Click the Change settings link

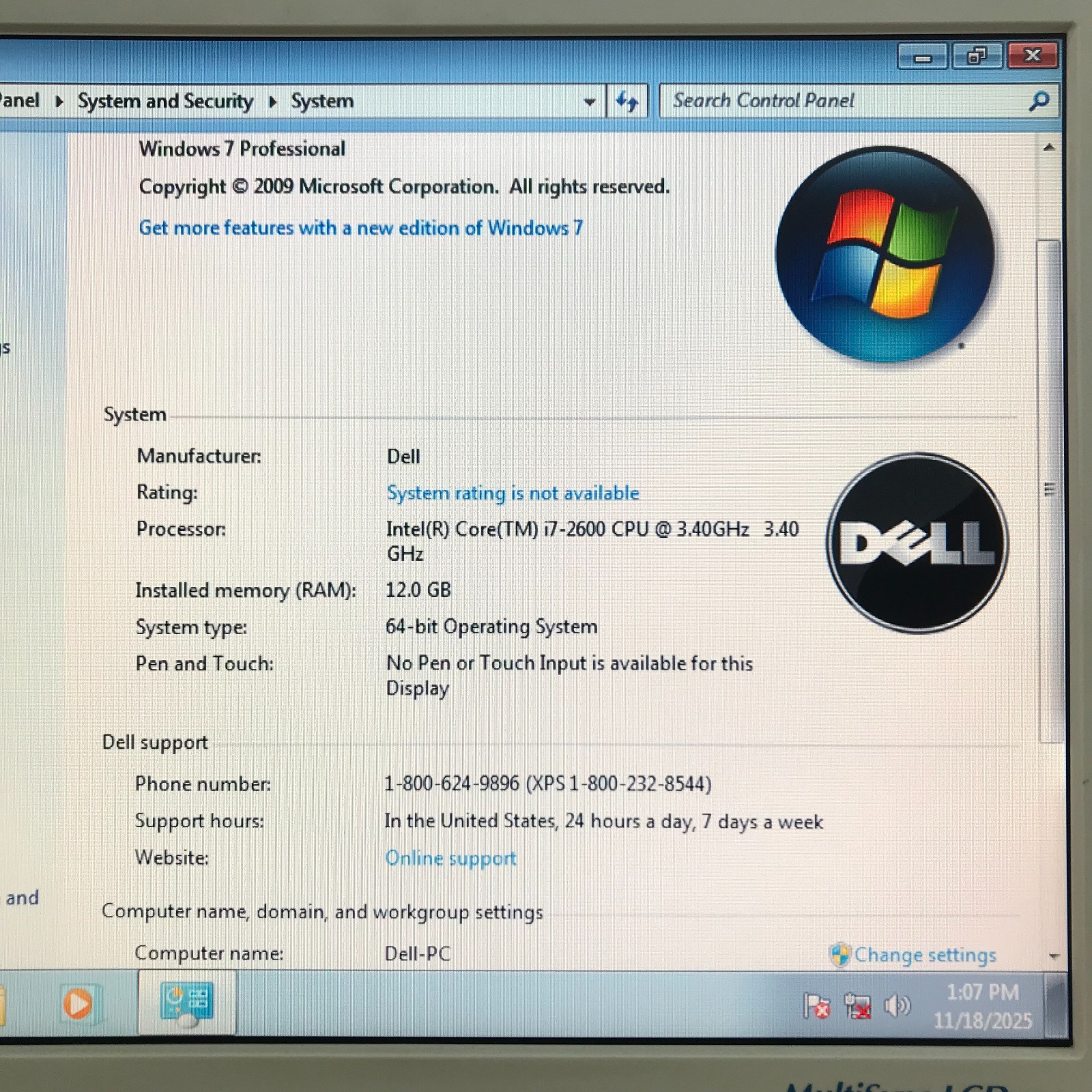(927, 955)
